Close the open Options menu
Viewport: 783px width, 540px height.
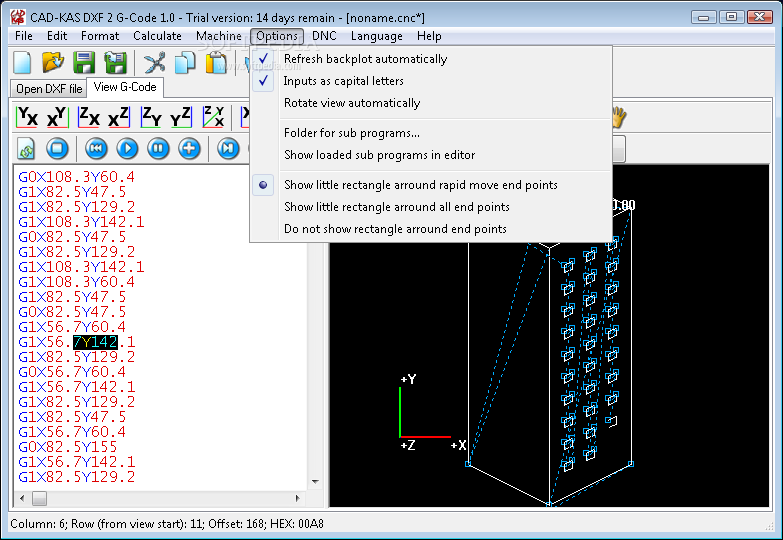point(277,36)
